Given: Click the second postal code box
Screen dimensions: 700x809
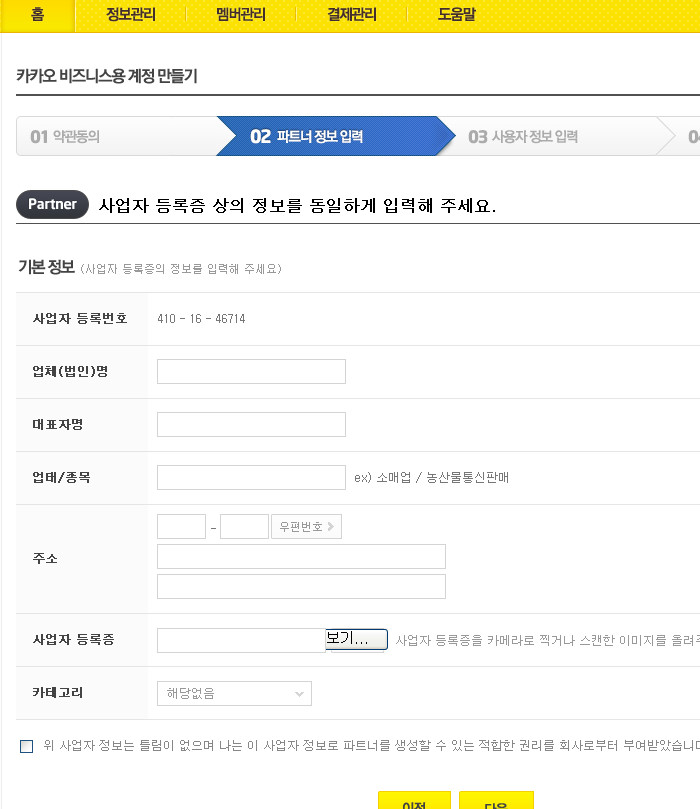Looking at the screenshot, I should click(245, 527).
